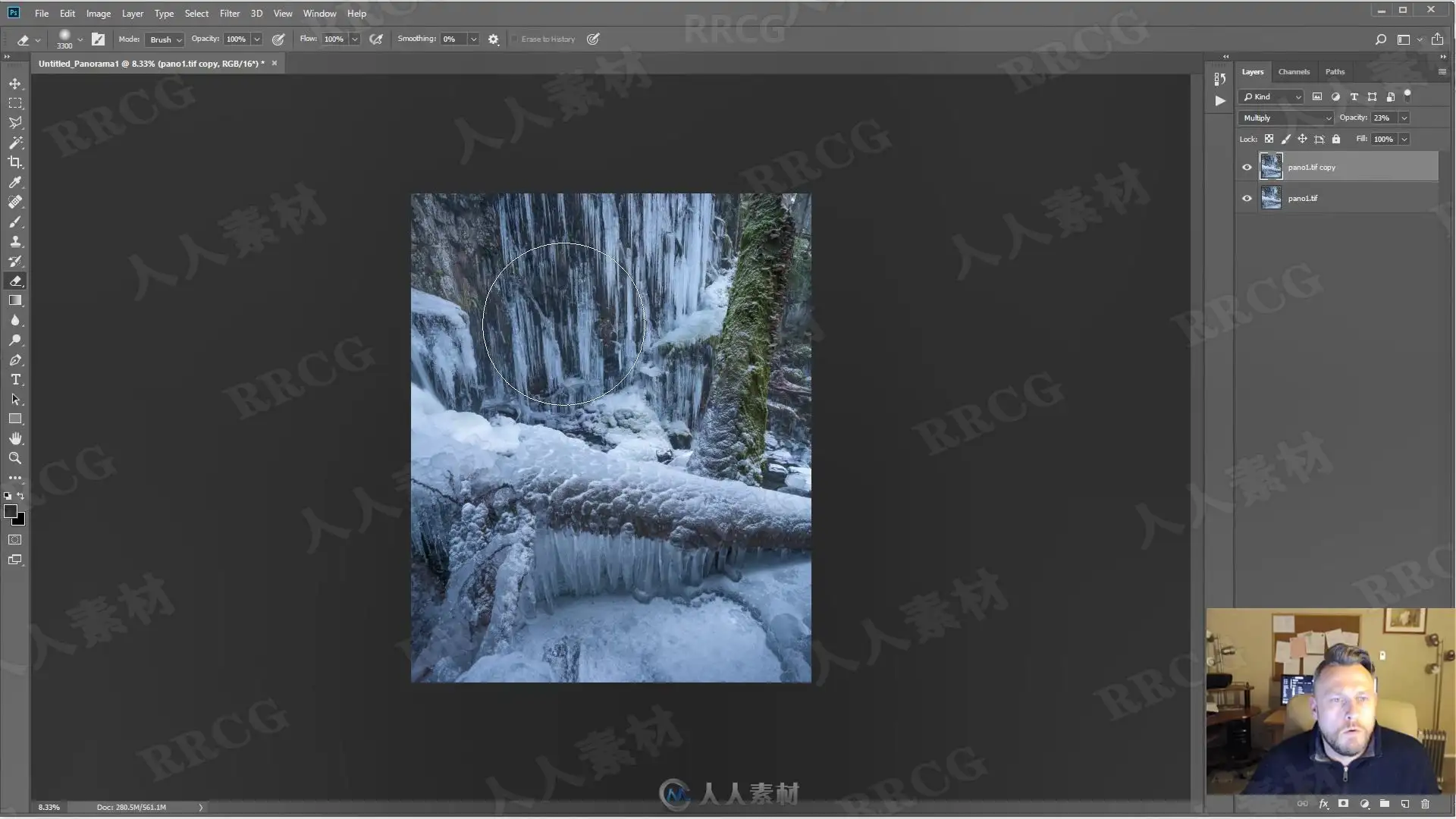This screenshot has height=819, width=1456.
Task: Create a new layer
Action: (x=1404, y=804)
